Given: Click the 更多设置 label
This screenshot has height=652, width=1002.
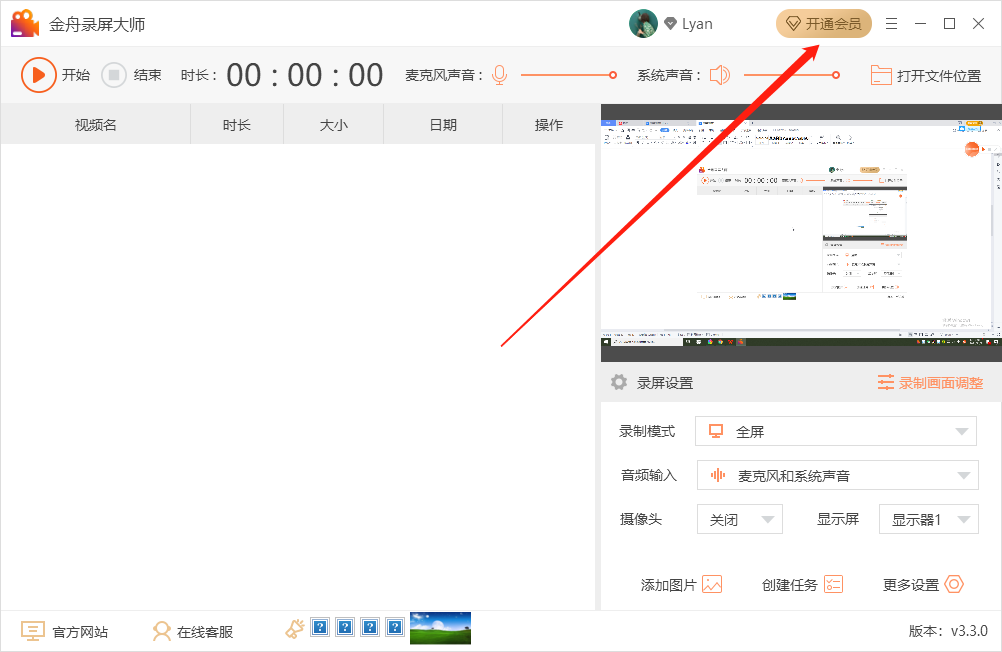Looking at the screenshot, I should tap(911, 585).
